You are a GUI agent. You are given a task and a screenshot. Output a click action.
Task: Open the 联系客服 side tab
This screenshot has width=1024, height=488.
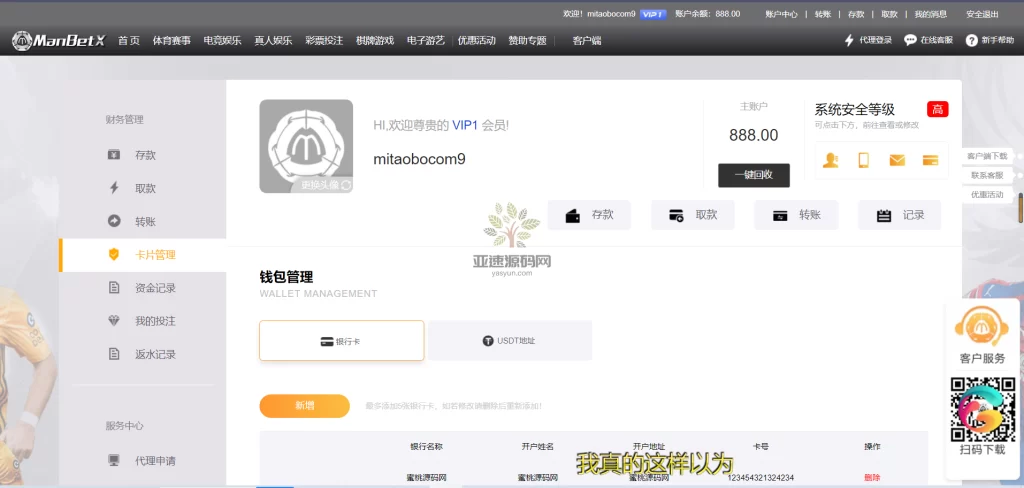tap(987, 176)
